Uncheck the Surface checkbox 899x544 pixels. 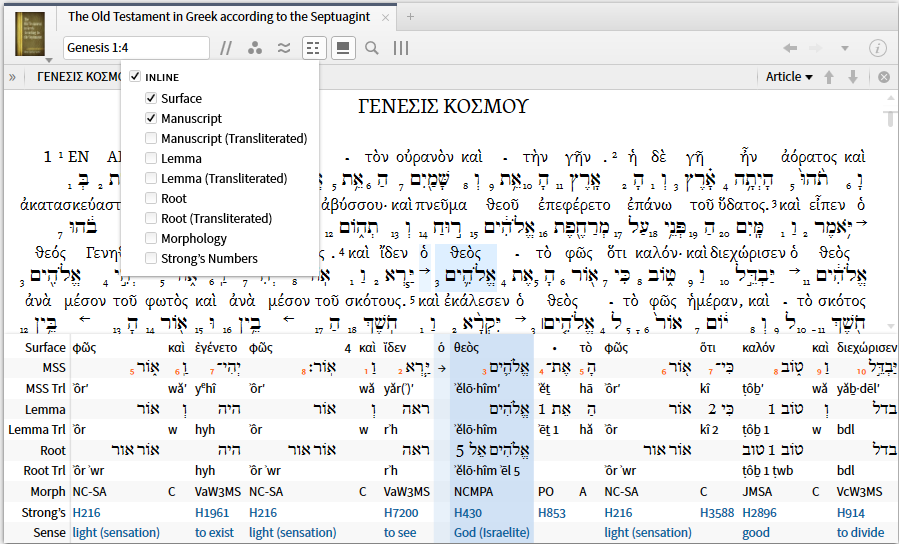coord(151,98)
